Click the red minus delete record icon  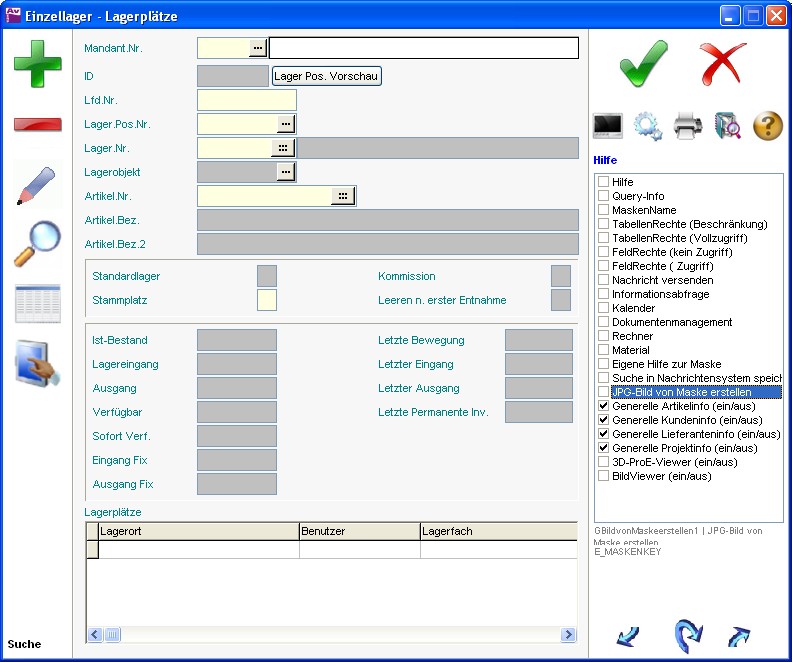point(37,124)
